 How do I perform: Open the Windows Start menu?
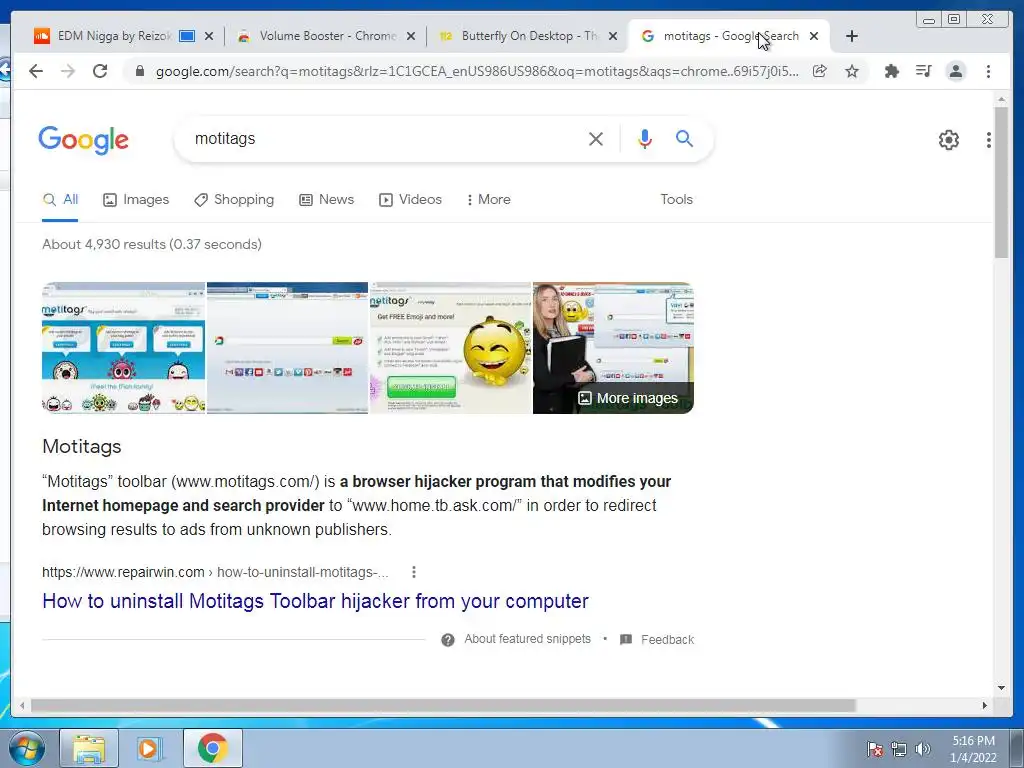click(x=26, y=749)
